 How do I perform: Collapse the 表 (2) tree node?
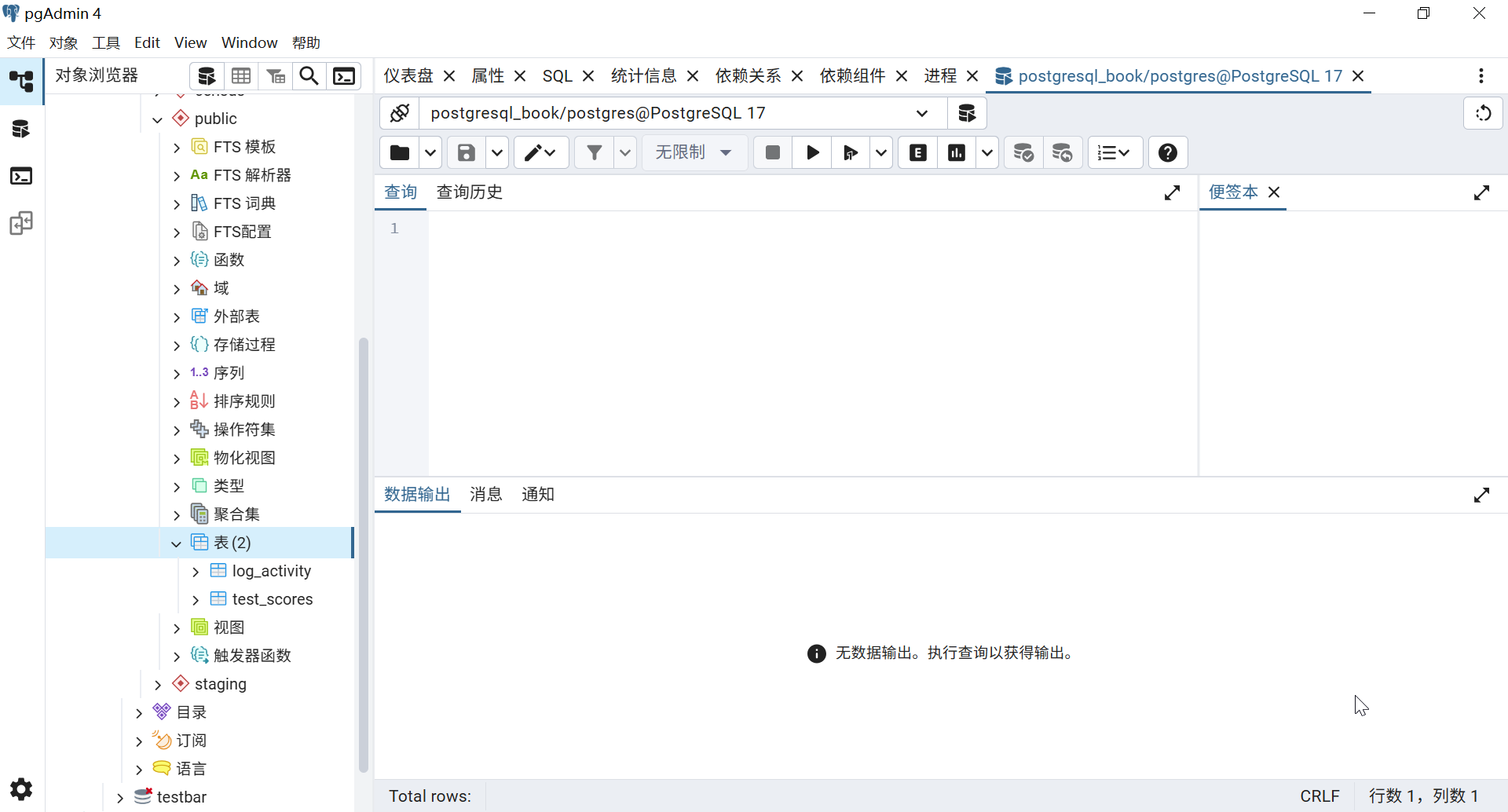[x=176, y=543]
